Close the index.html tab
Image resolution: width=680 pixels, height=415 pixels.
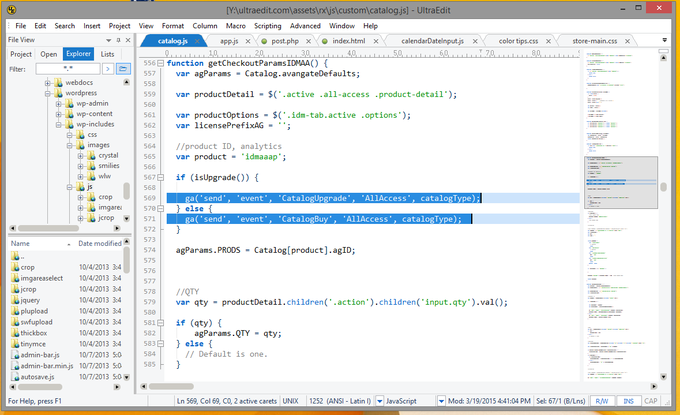376,41
